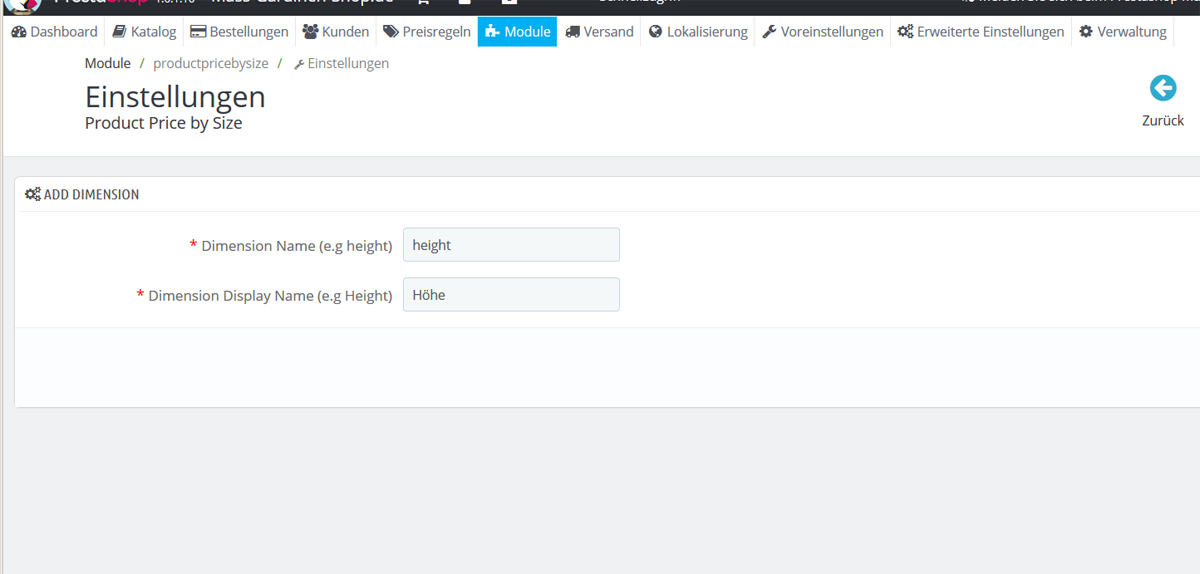Click into the Dimension Display Name field
Viewport: 1200px width, 574px height.
(x=511, y=295)
